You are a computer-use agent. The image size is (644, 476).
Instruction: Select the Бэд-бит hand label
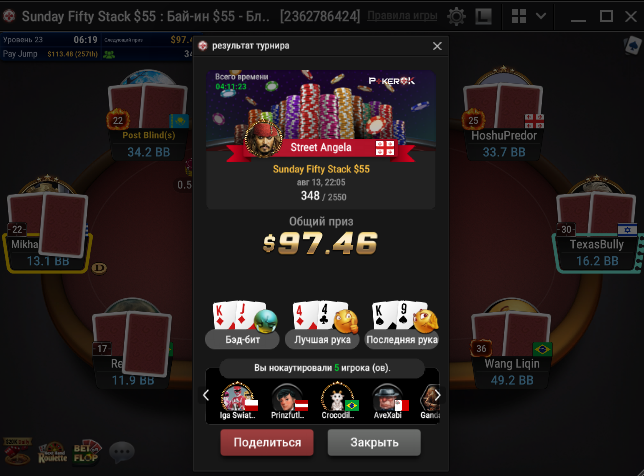click(x=242, y=340)
